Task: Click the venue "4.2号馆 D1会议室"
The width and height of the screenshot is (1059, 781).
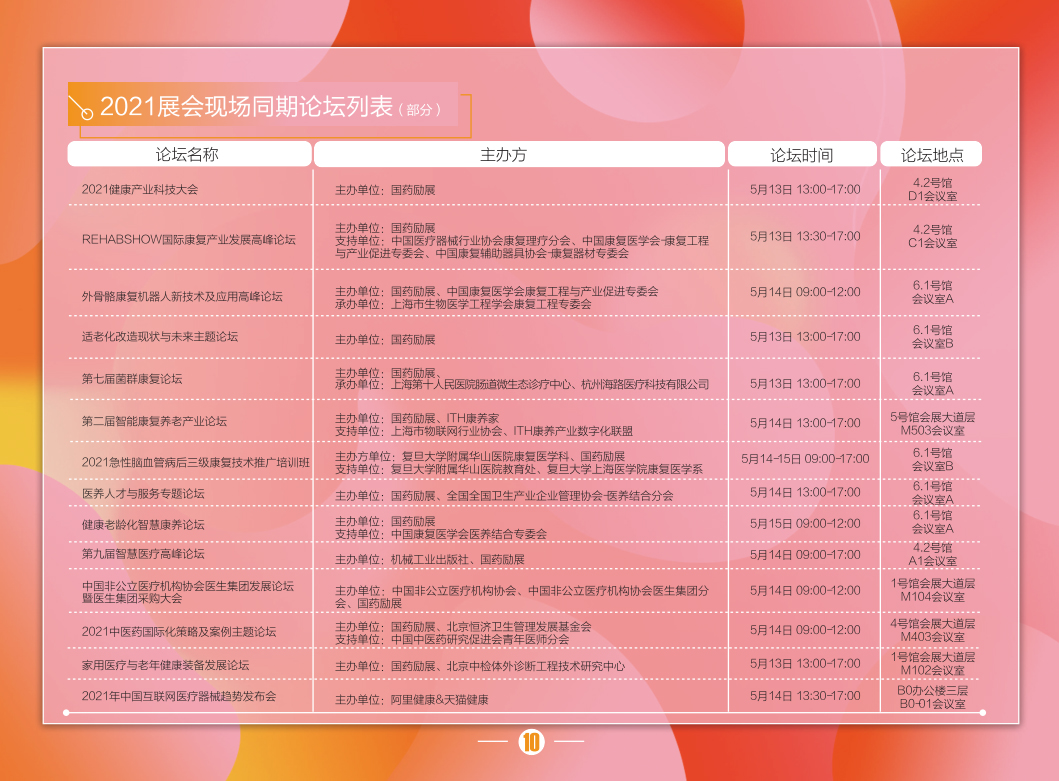Action: coord(933,189)
